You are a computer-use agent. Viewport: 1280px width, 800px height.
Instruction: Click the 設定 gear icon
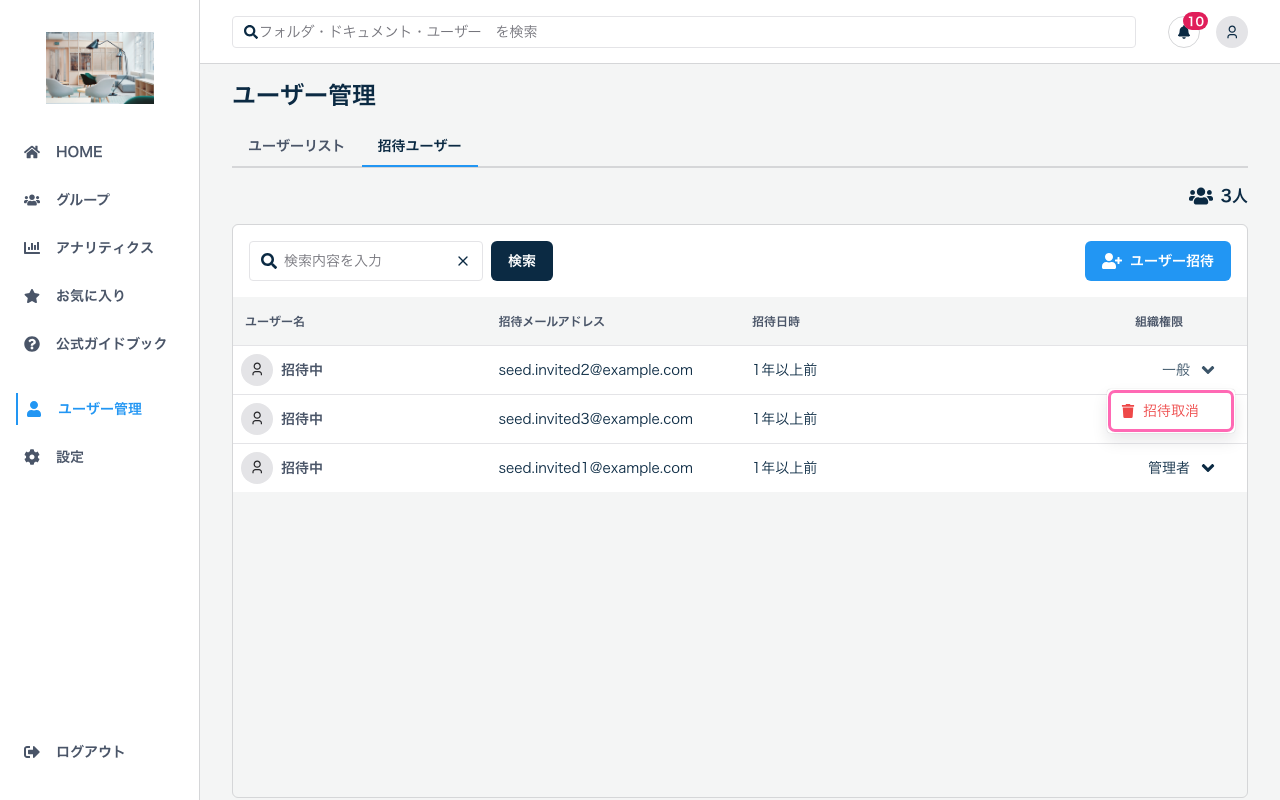pos(31,456)
